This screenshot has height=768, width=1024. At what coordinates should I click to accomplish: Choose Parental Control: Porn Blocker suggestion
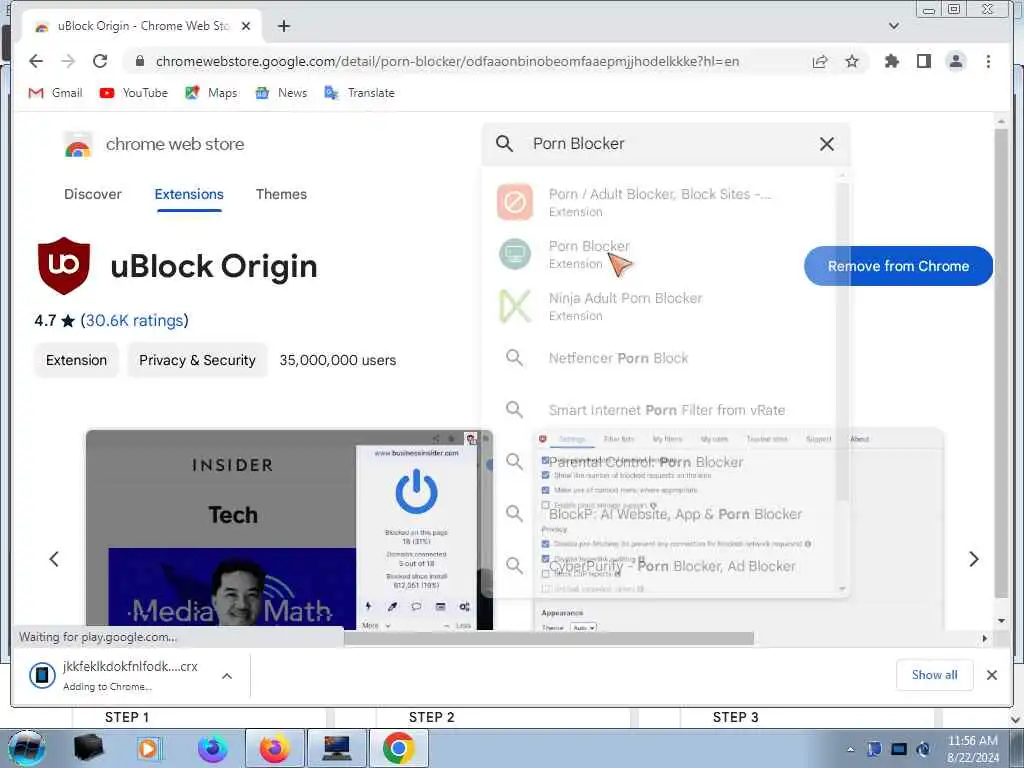tap(660, 462)
